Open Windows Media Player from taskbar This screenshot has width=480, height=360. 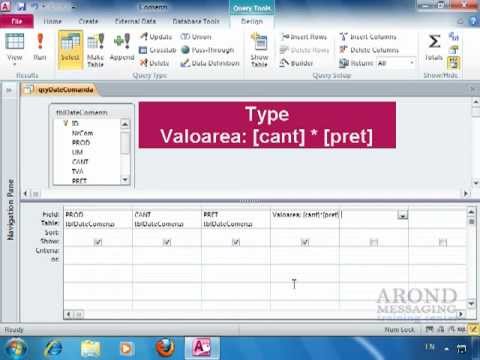pos(126,348)
